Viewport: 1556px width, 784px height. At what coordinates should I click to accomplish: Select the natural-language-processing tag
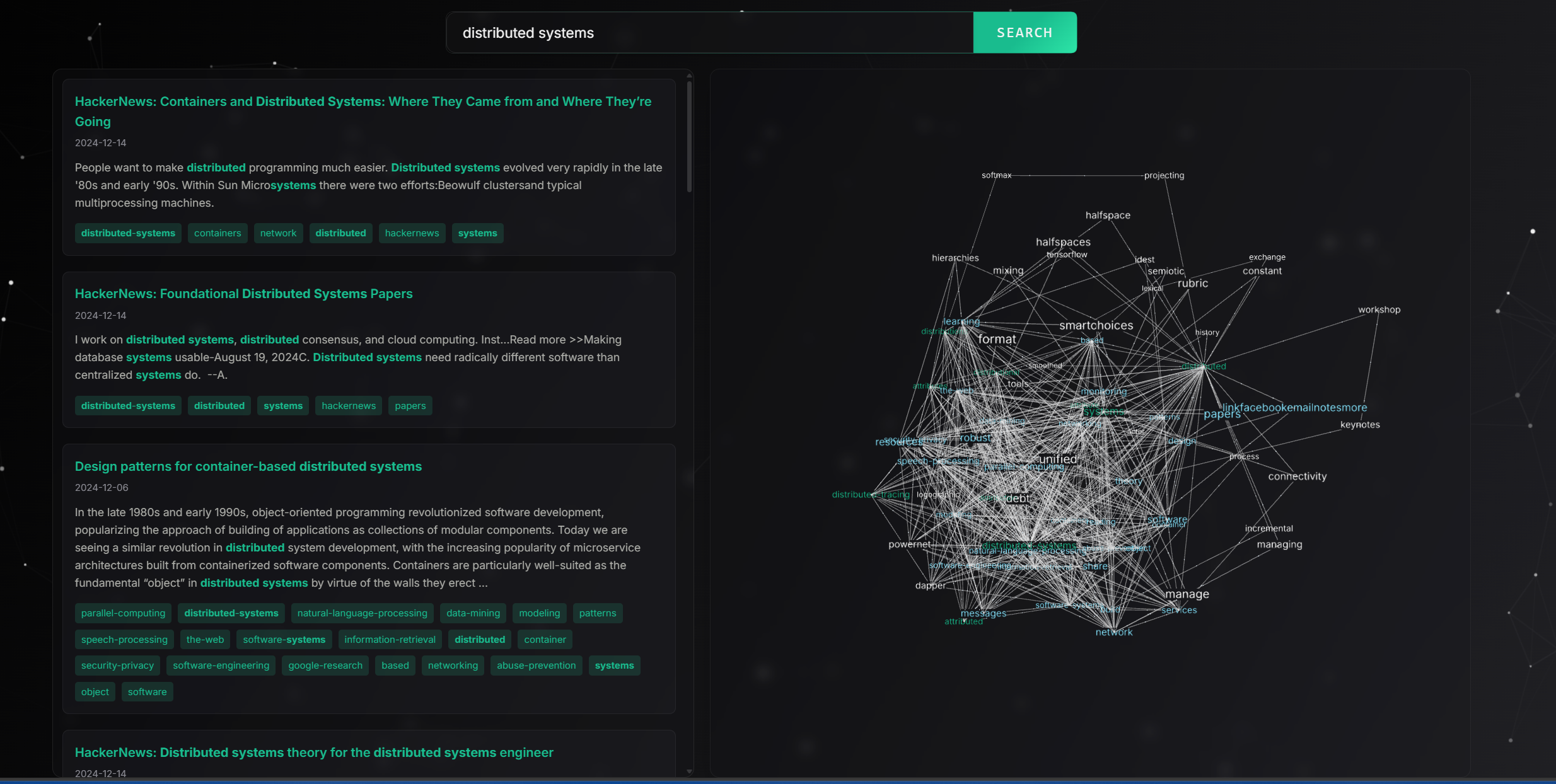(x=362, y=613)
